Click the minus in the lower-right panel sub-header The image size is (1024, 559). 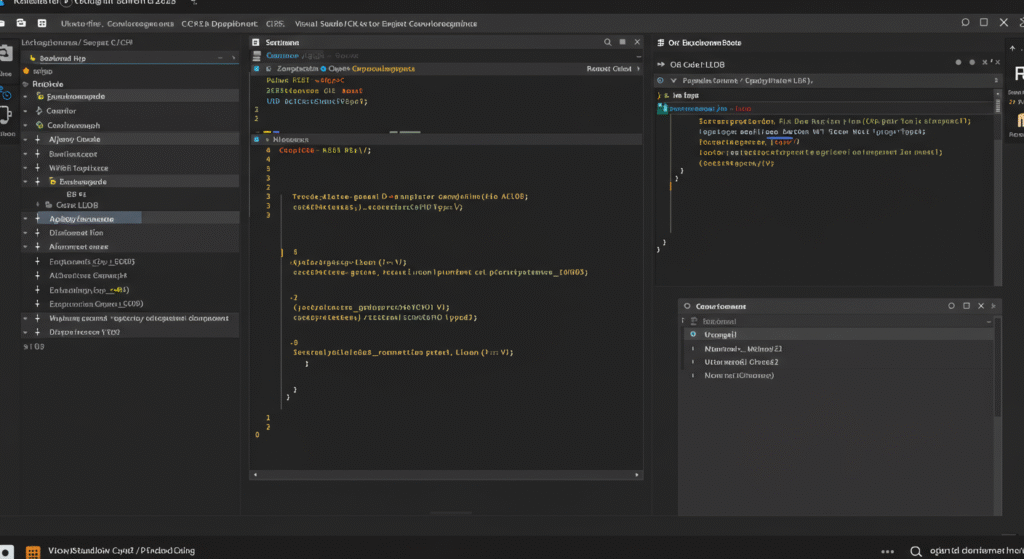click(989, 321)
